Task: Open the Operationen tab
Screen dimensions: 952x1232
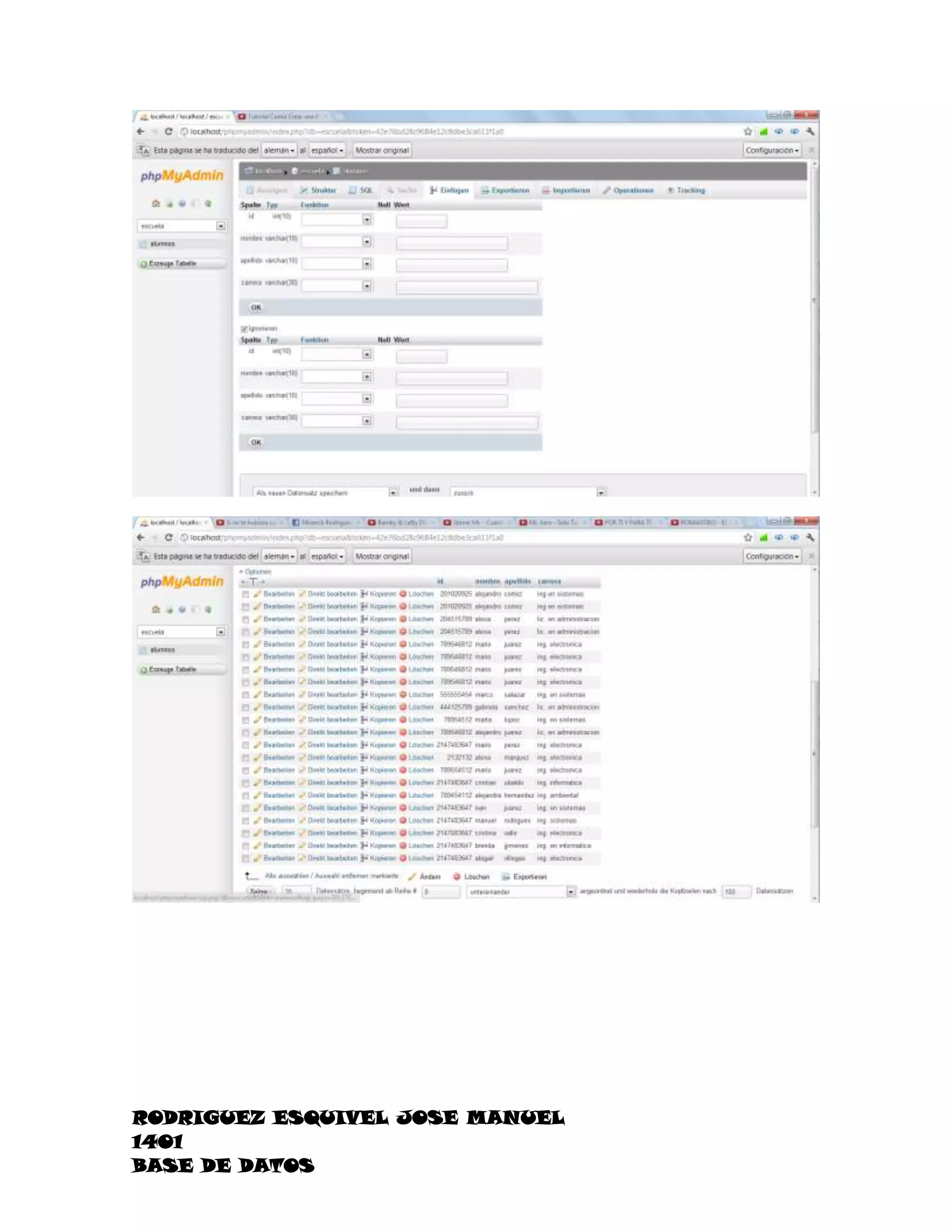Action: 628,191
